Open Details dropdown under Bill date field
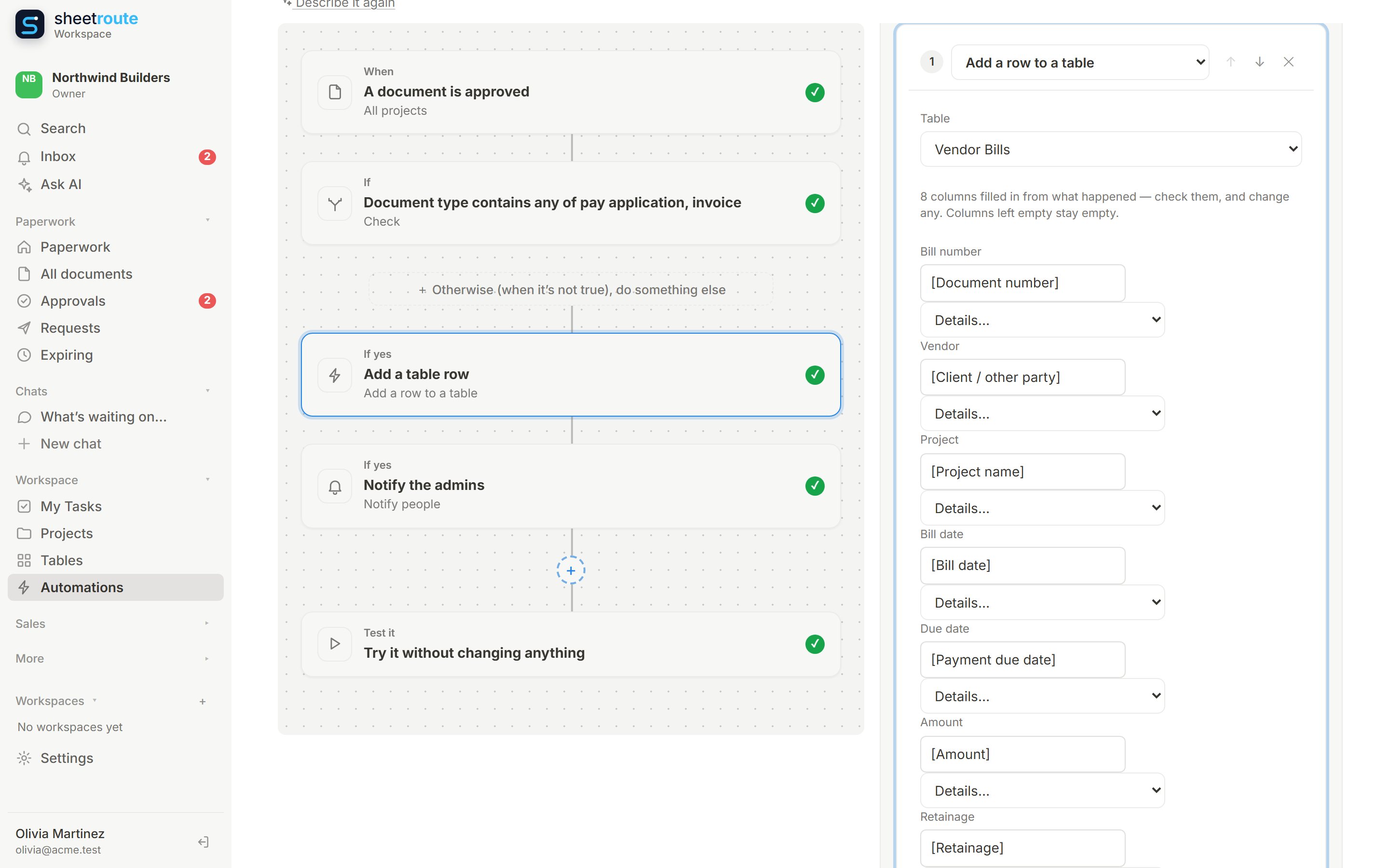The height and width of the screenshot is (868, 1389). click(1042, 602)
